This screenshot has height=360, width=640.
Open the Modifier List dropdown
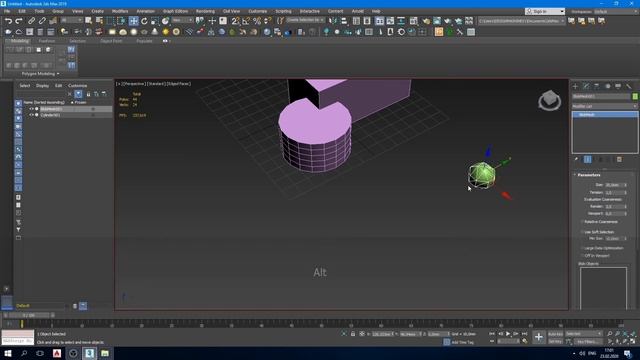[605, 106]
